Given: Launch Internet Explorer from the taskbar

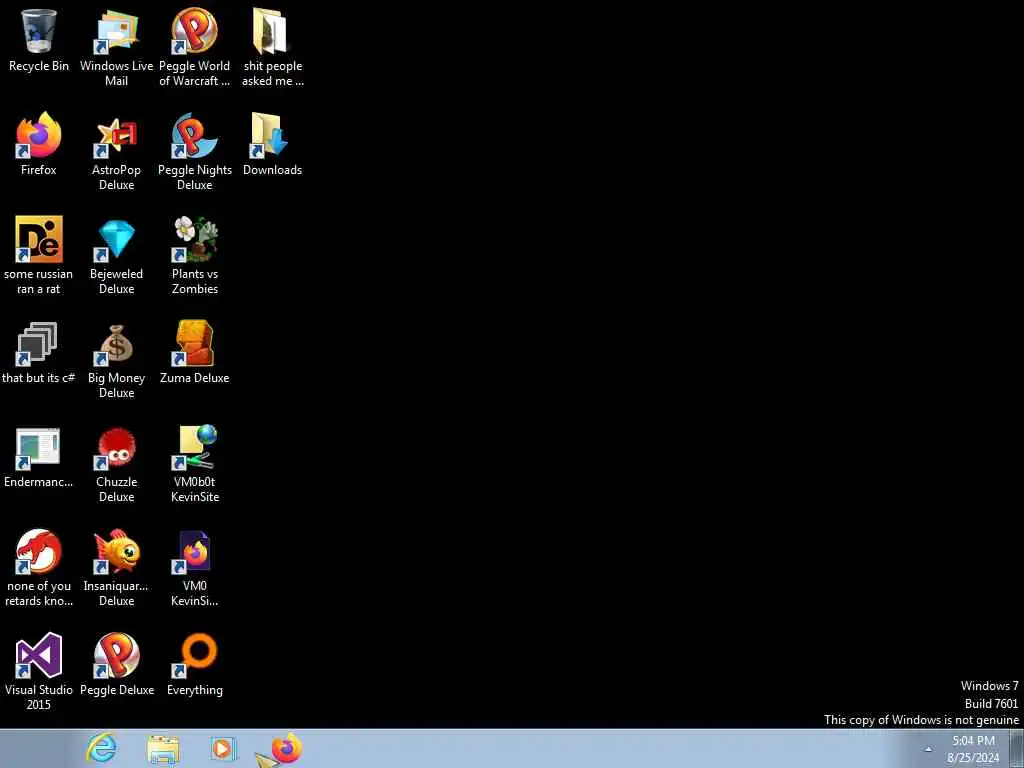Looking at the screenshot, I should coord(102,748).
